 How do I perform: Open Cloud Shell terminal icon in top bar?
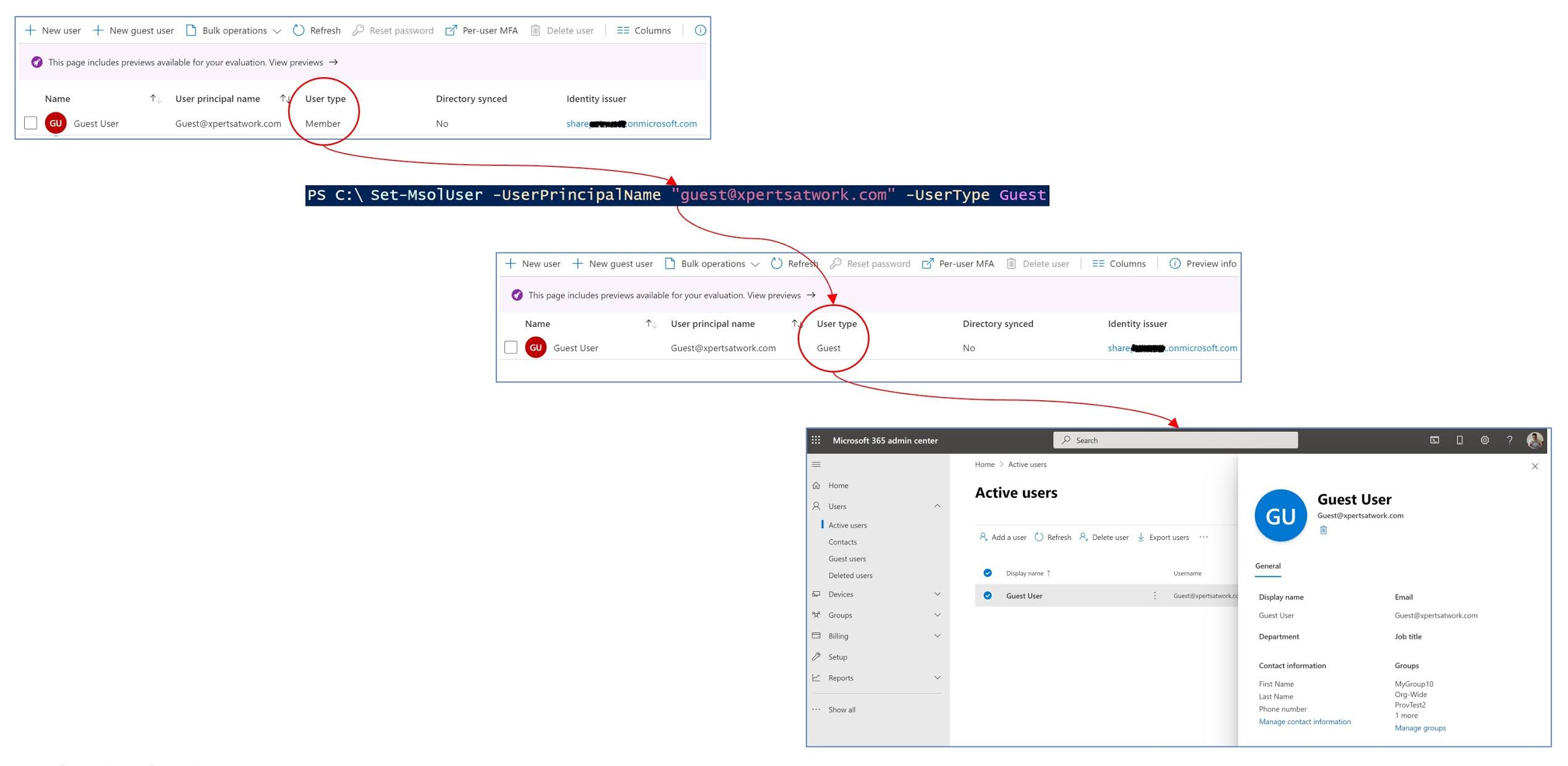click(x=1435, y=440)
